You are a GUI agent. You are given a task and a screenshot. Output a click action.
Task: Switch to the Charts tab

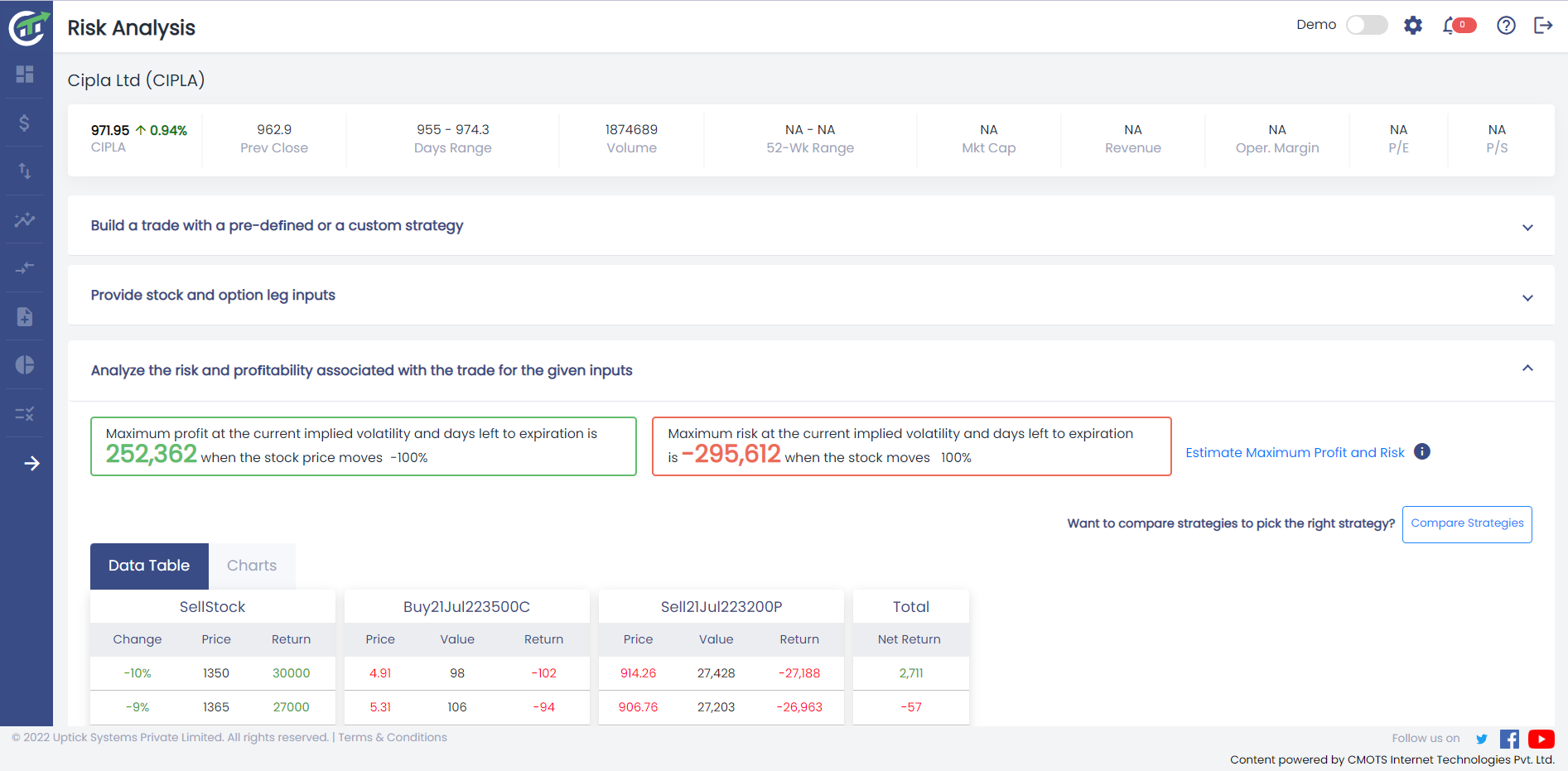(252, 566)
